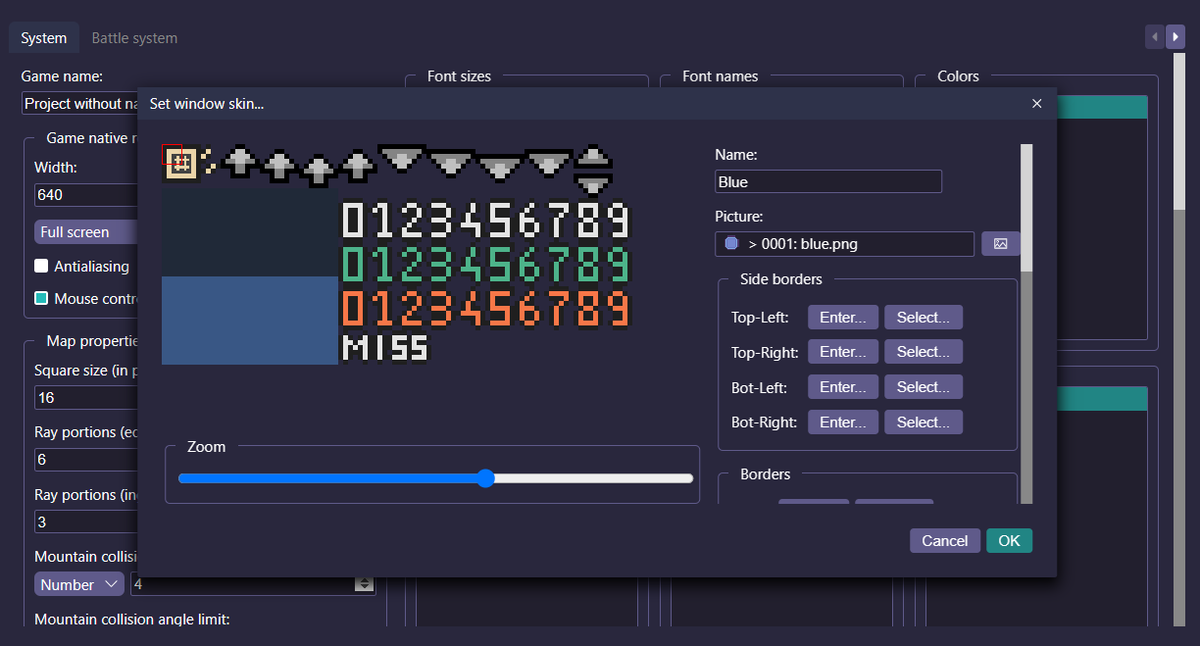Screen dimensions: 1200x646
Task: Click the dark background area of the skin image
Action: (x=250, y=233)
